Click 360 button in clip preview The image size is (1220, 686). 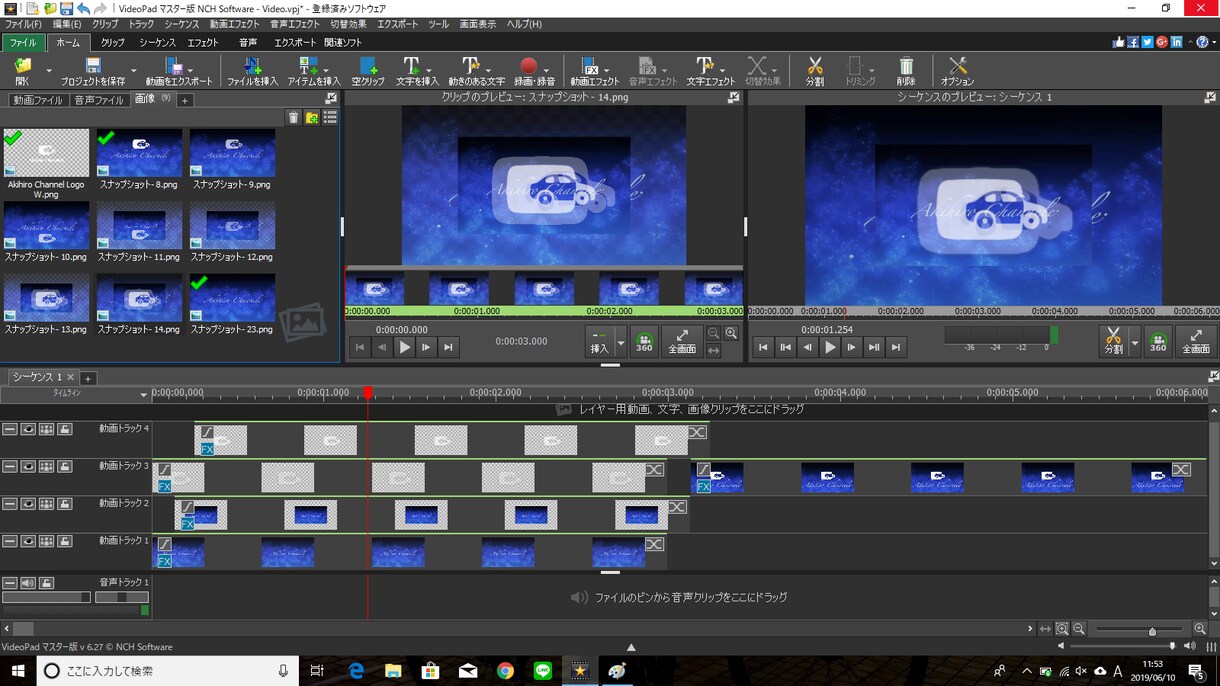(x=644, y=342)
